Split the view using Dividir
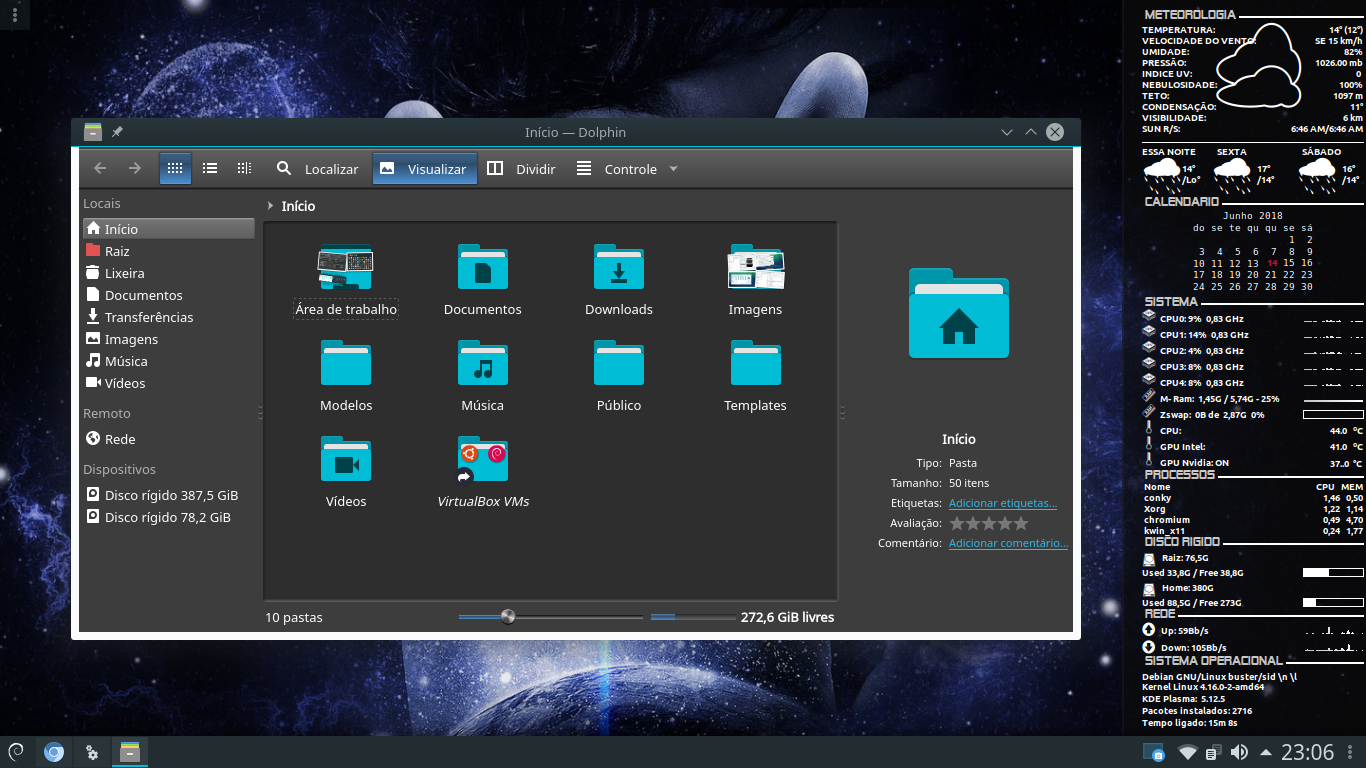The image size is (1366, 768). (x=520, y=168)
